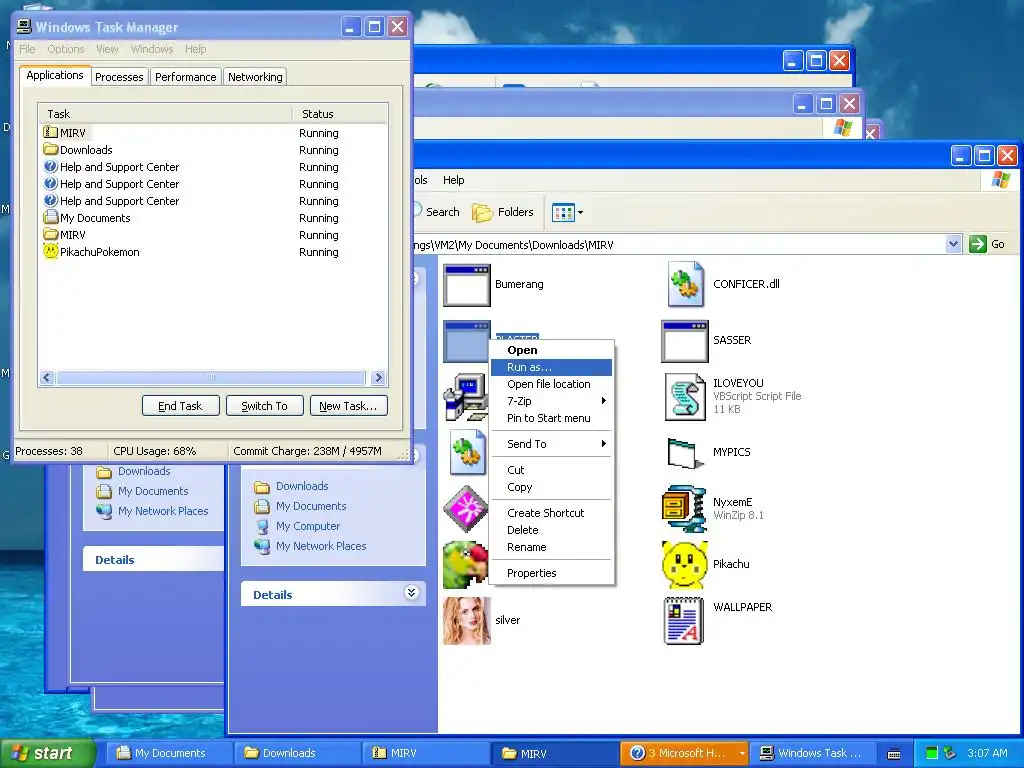Choose Open file location in context menu
The width and height of the screenshot is (1024, 768).
(551, 384)
